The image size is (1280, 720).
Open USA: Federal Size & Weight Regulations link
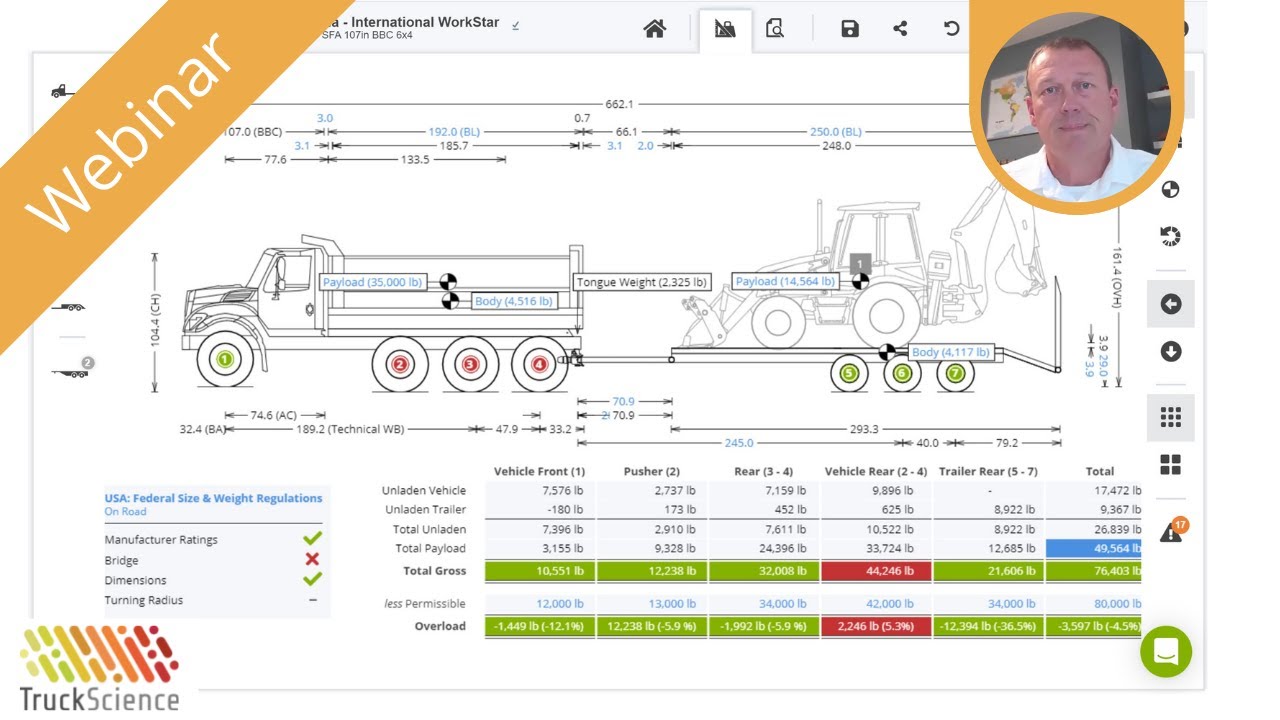pyautogui.click(x=214, y=498)
